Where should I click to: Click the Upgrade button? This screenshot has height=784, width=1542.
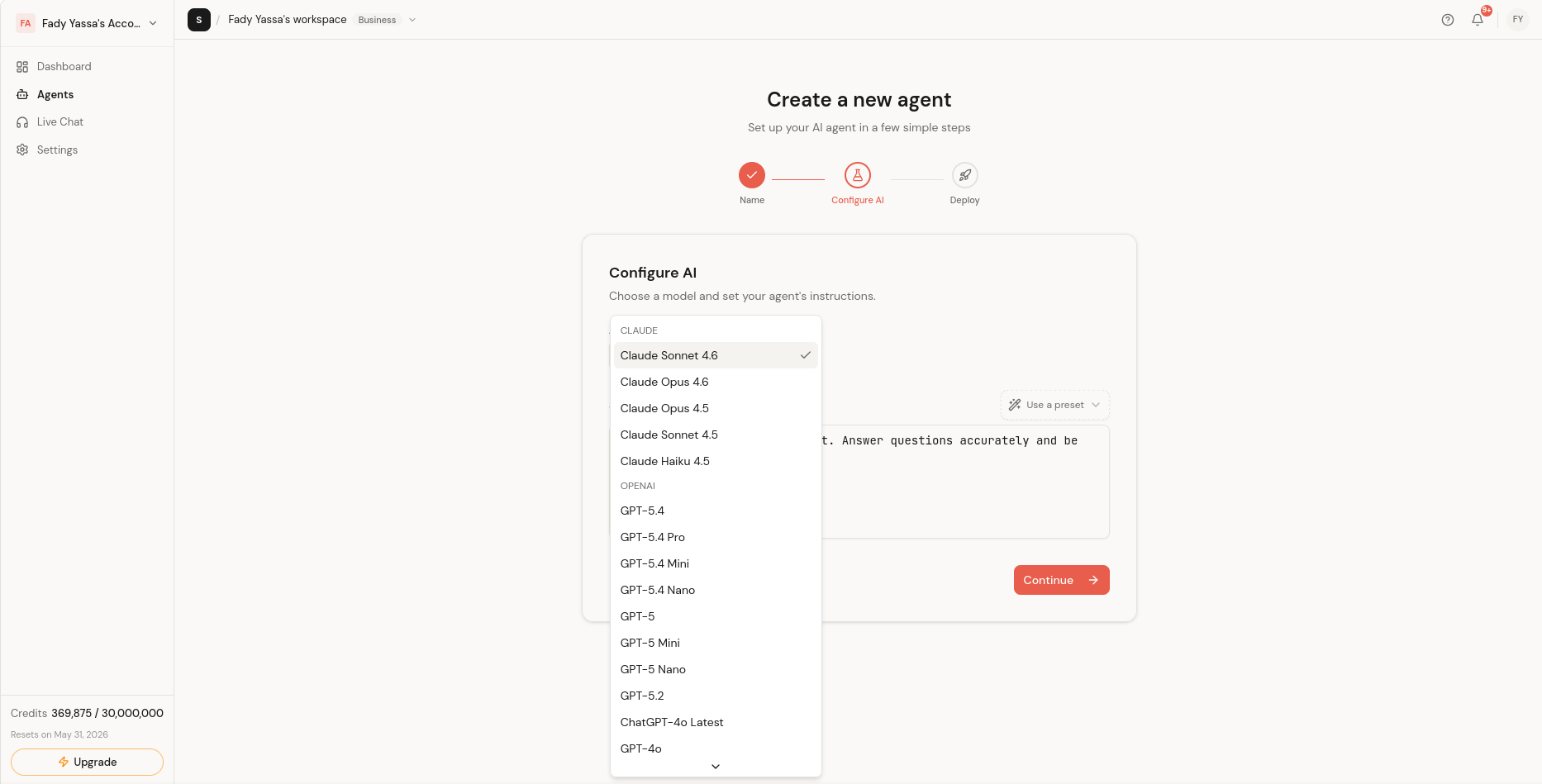[x=87, y=762]
